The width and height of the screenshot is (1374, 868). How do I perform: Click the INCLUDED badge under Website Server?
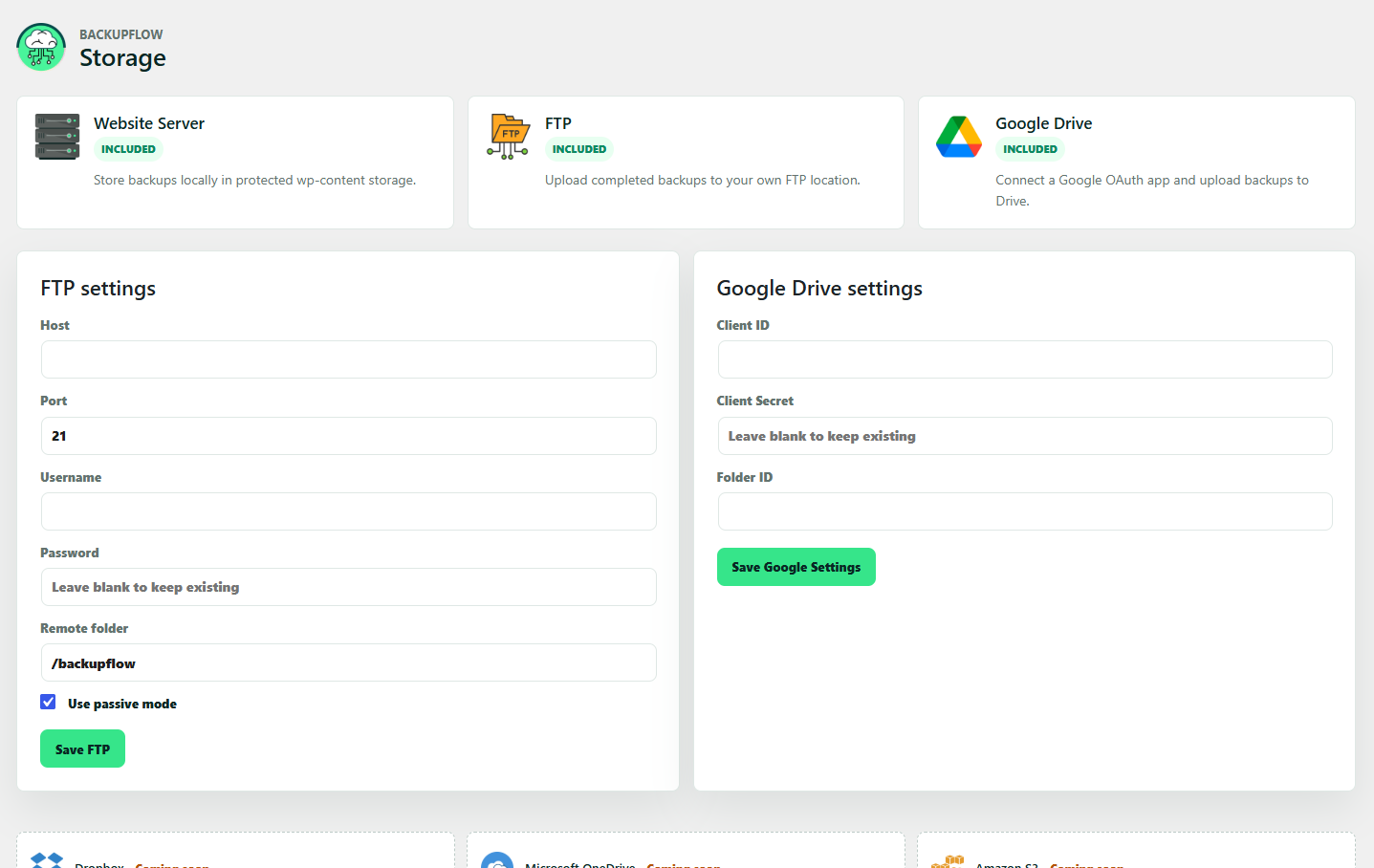click(128, 149)
